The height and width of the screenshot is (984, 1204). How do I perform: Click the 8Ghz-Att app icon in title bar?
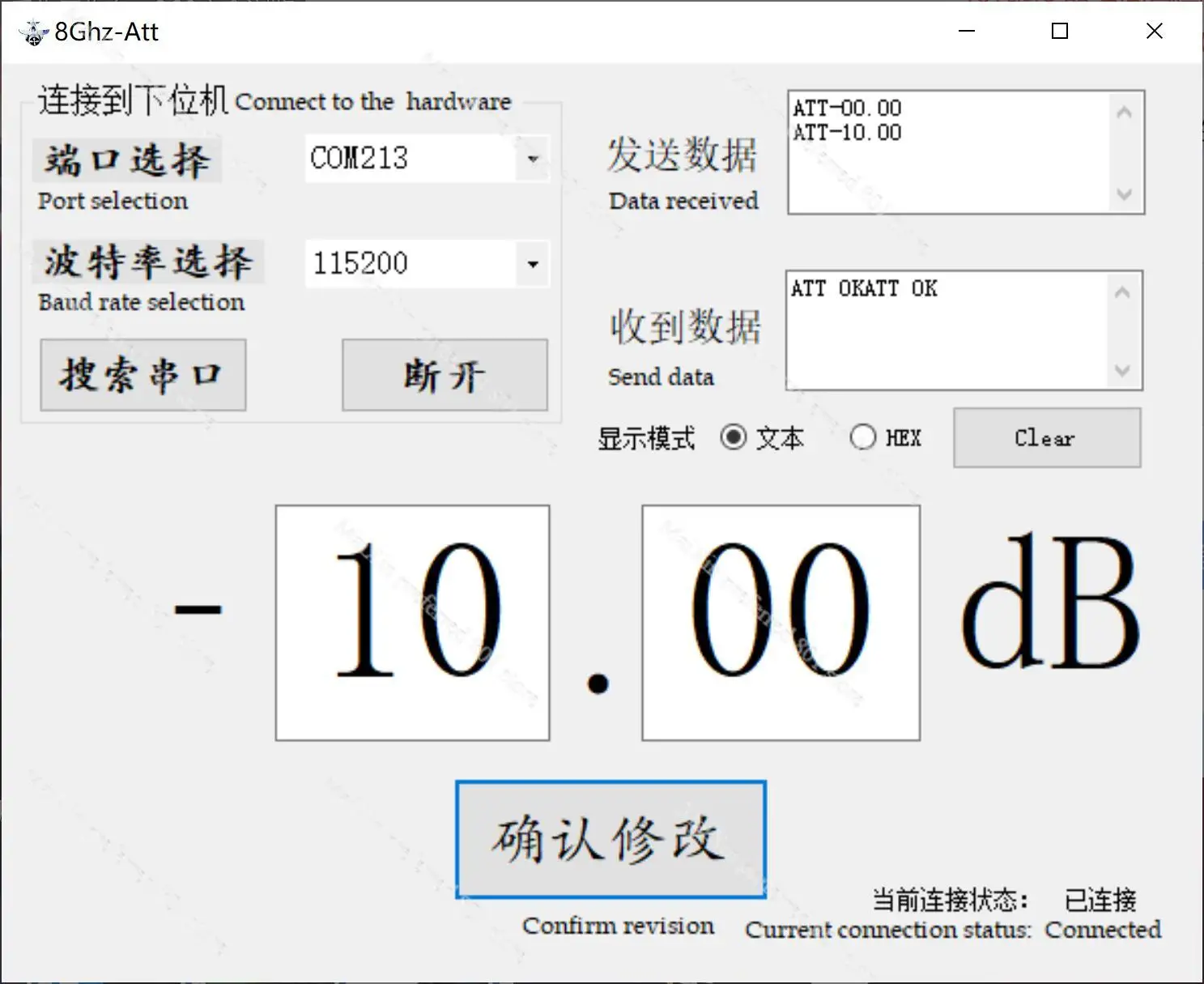click(x=33, y=32)
